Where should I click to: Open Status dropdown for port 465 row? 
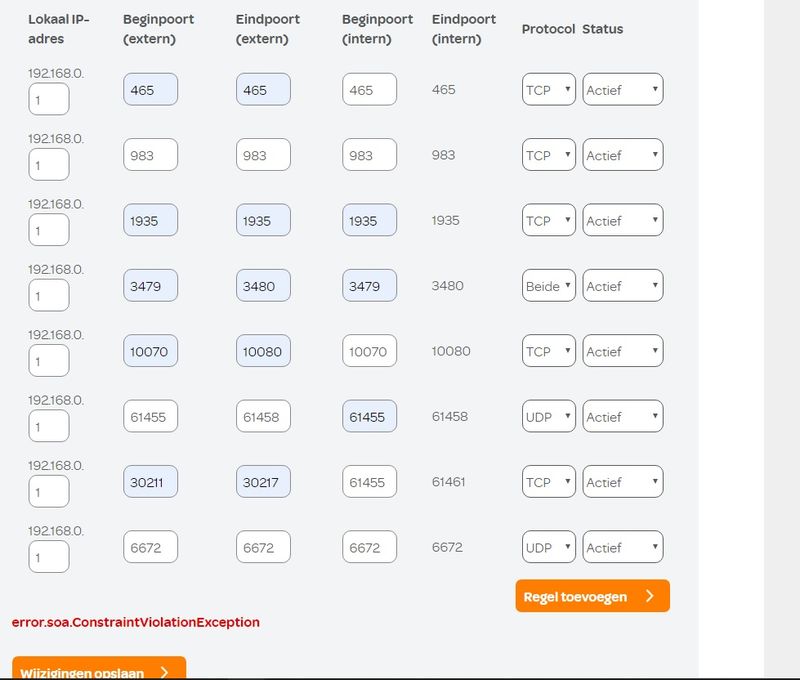tap(622, 90)
